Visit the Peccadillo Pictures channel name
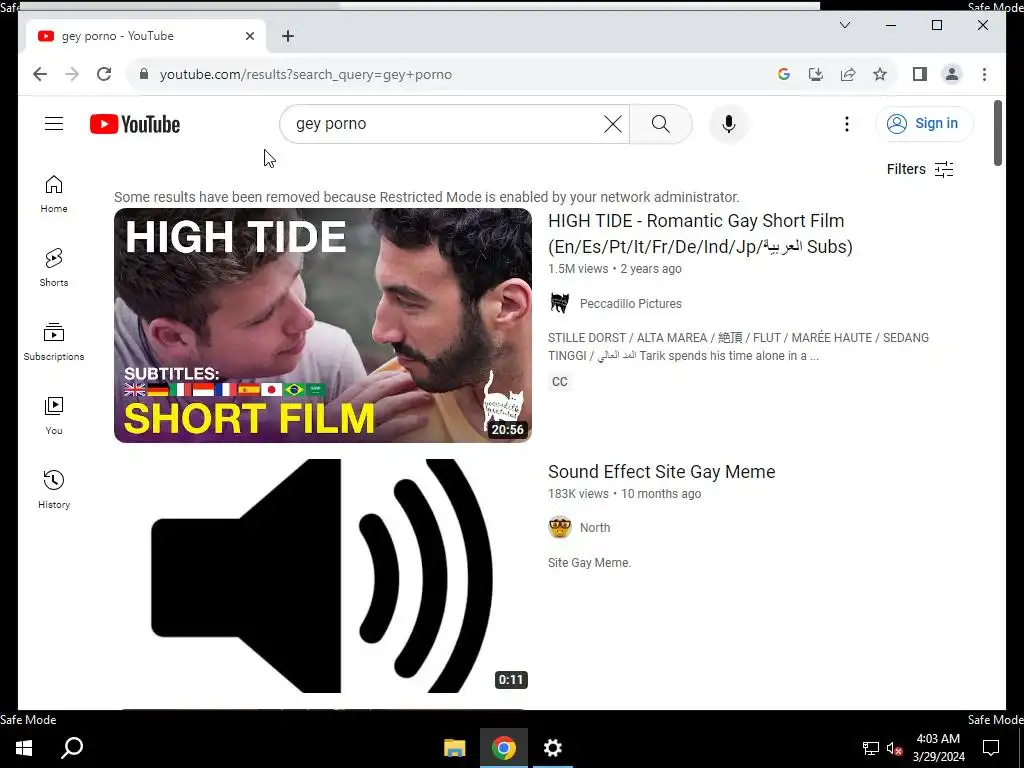Screen dimensions: 1024x768 coord(630,304)
